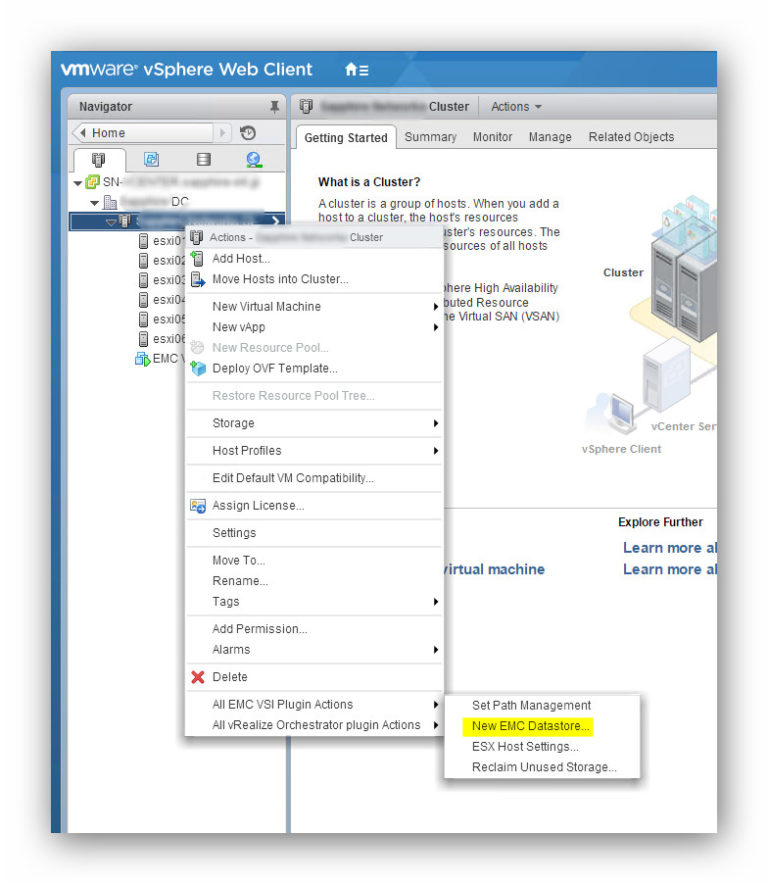This screenshot has height=884, width=768.
Task: Select the Storage navigator tab icon
Action: [x=204, y=160]
